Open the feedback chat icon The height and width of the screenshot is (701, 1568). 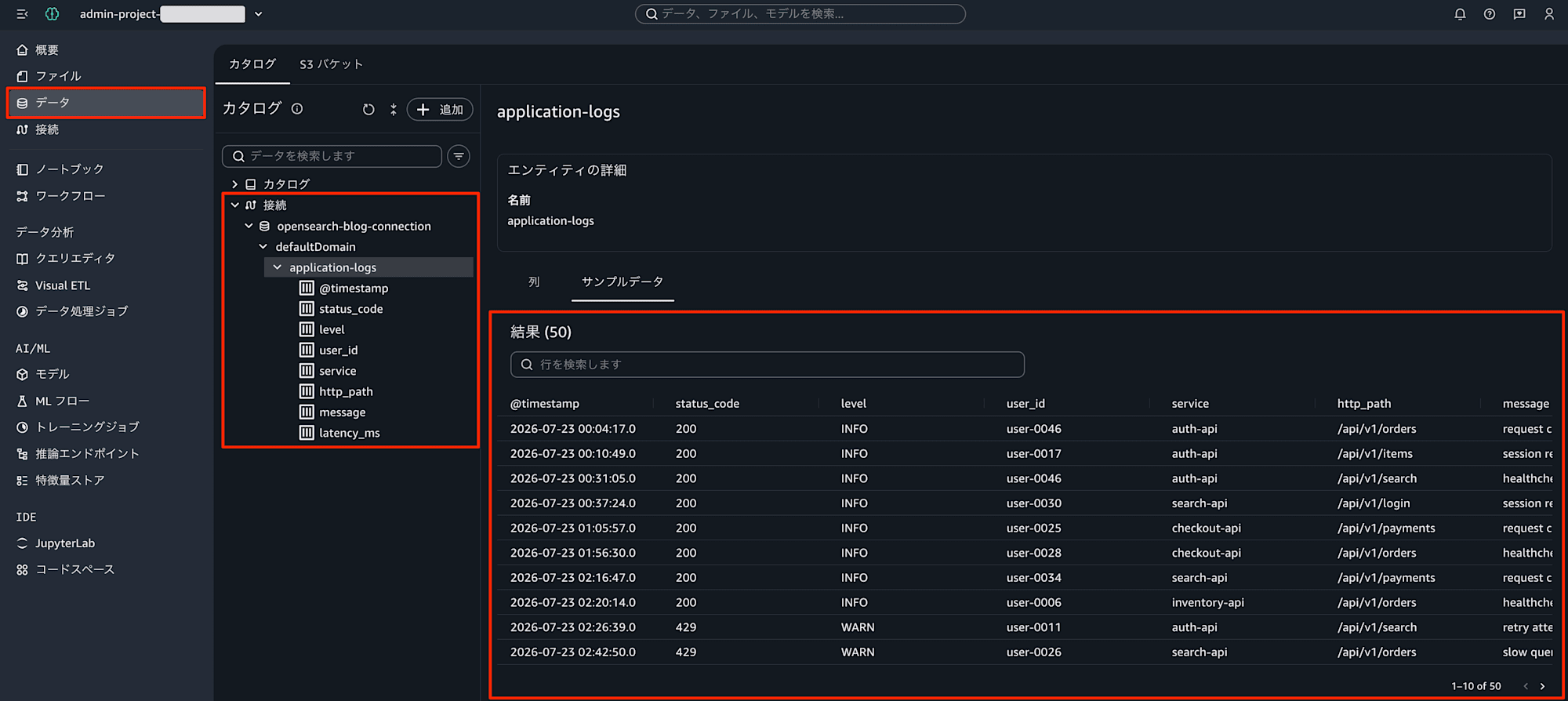click(1519, 14)
